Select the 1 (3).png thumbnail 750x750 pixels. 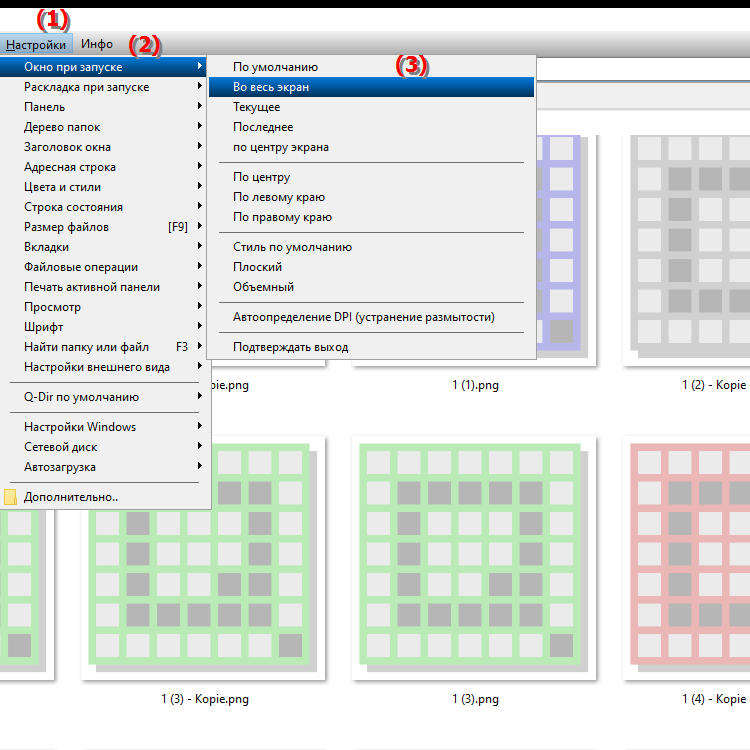[x=474, y=558]
